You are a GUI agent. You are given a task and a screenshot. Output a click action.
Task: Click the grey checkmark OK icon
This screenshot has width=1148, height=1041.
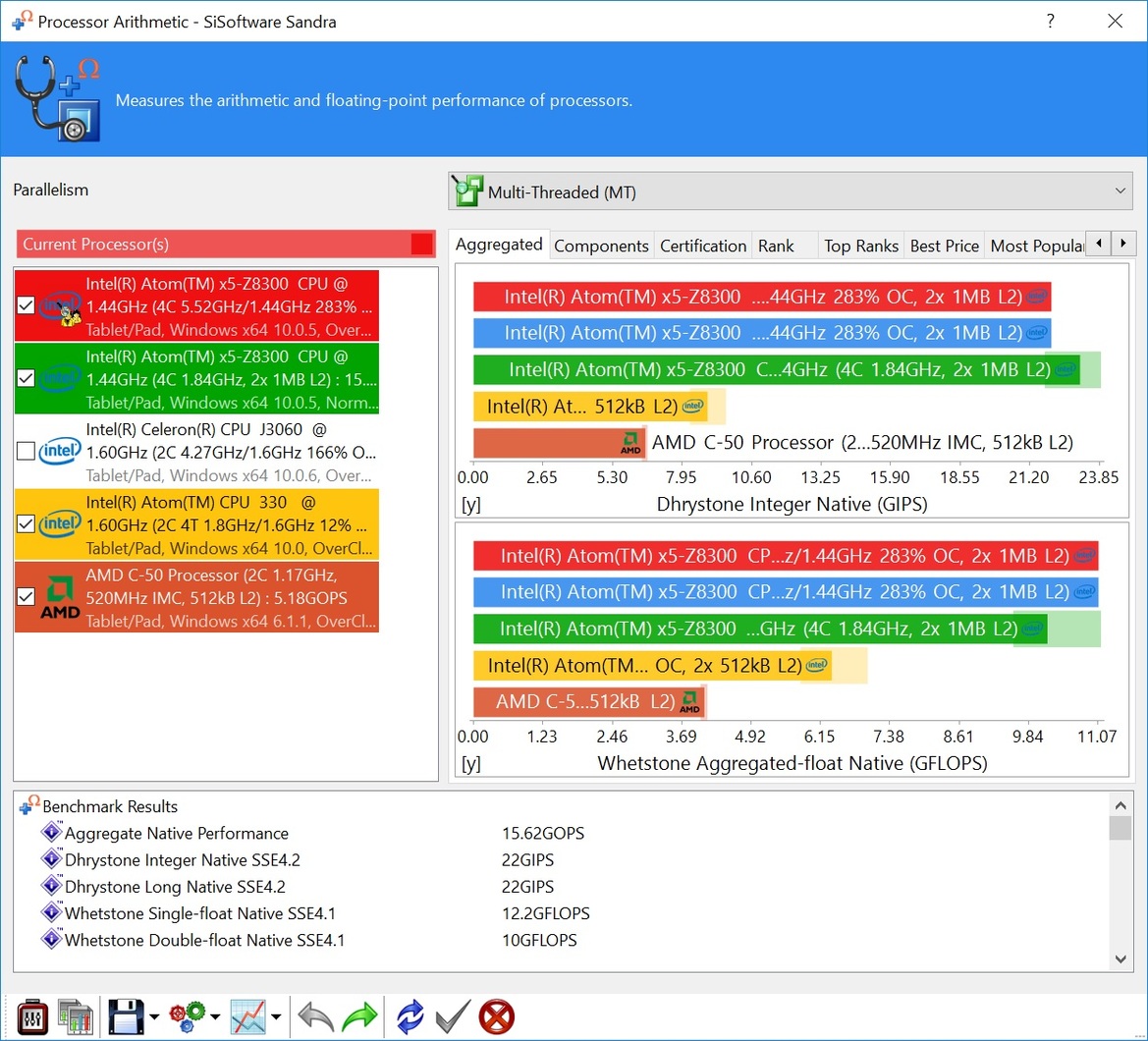453,1016
